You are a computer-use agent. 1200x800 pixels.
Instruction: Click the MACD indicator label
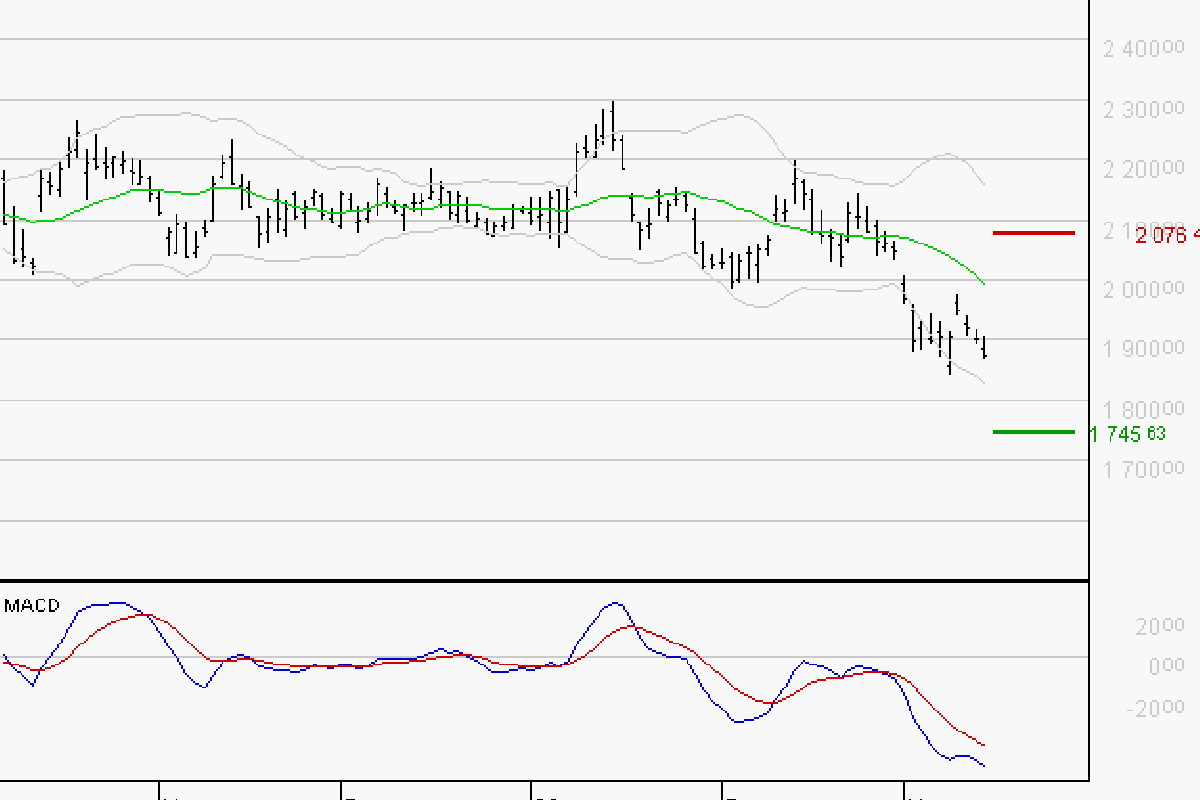coord(31,604)
